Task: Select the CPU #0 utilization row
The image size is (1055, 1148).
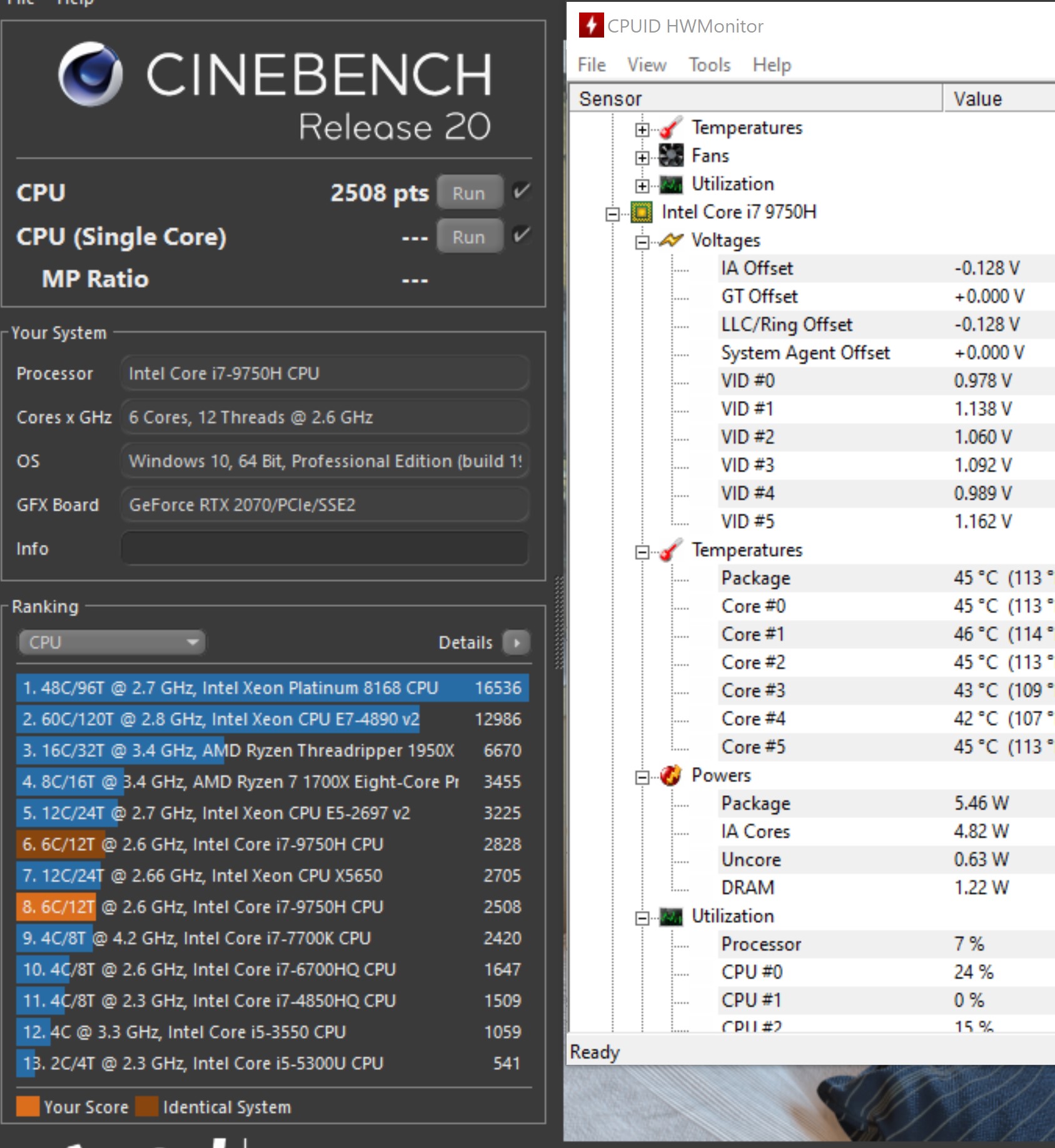Action: coord(886,972)
